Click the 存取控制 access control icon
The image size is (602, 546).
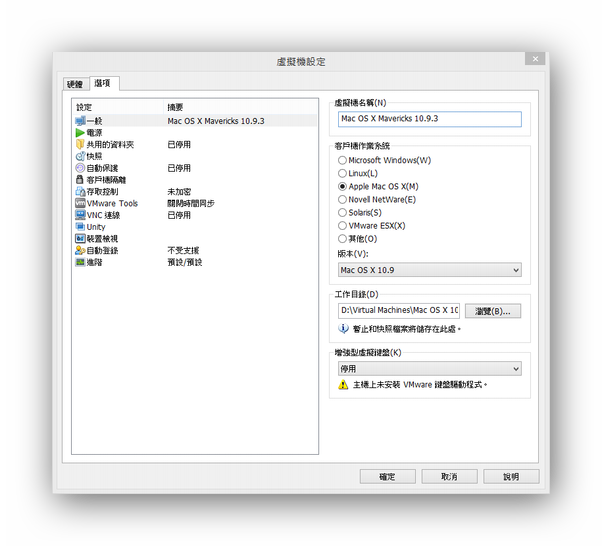pos(80,192)
